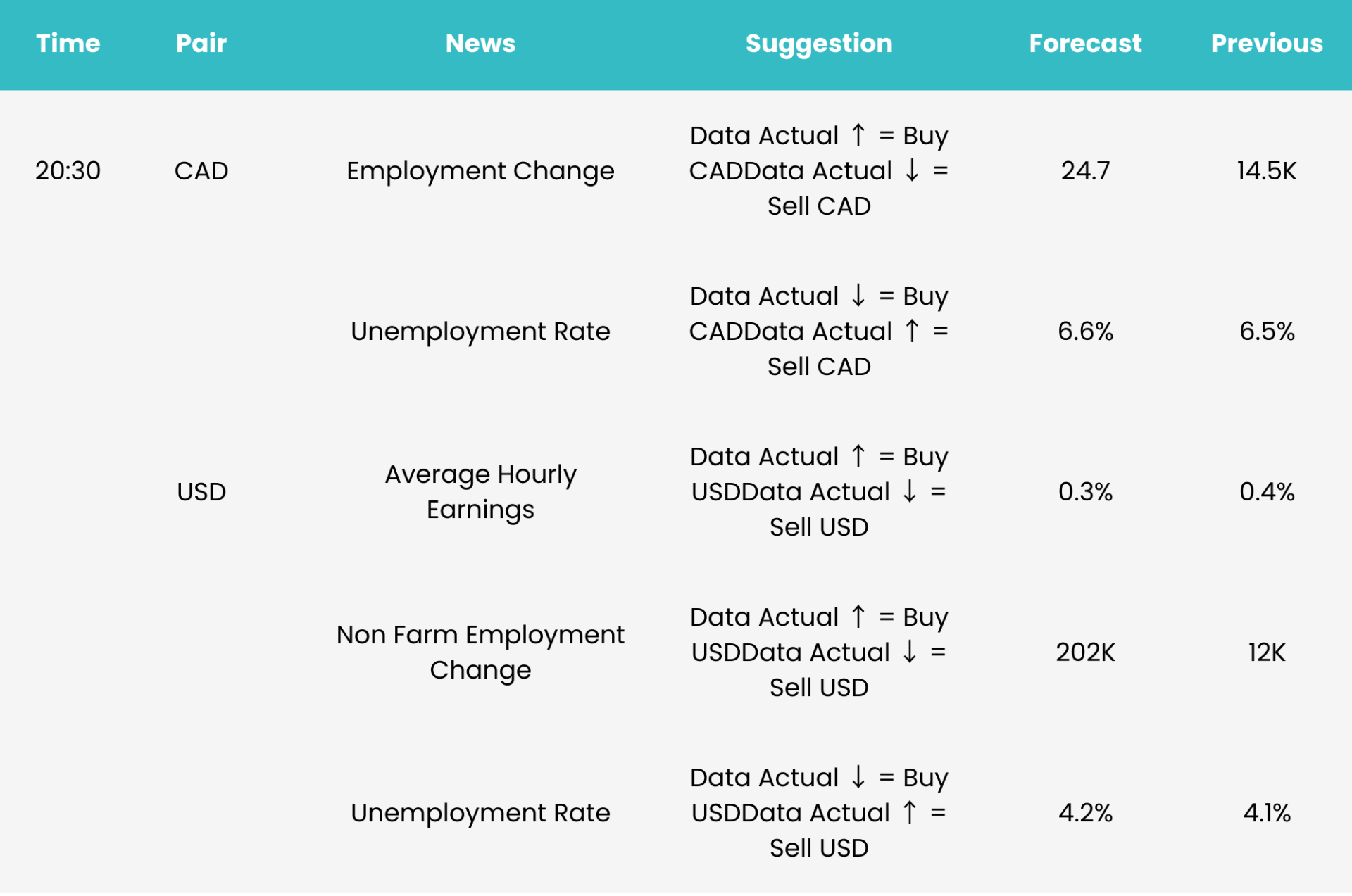Select the CAD pair cell

point(201,171)
